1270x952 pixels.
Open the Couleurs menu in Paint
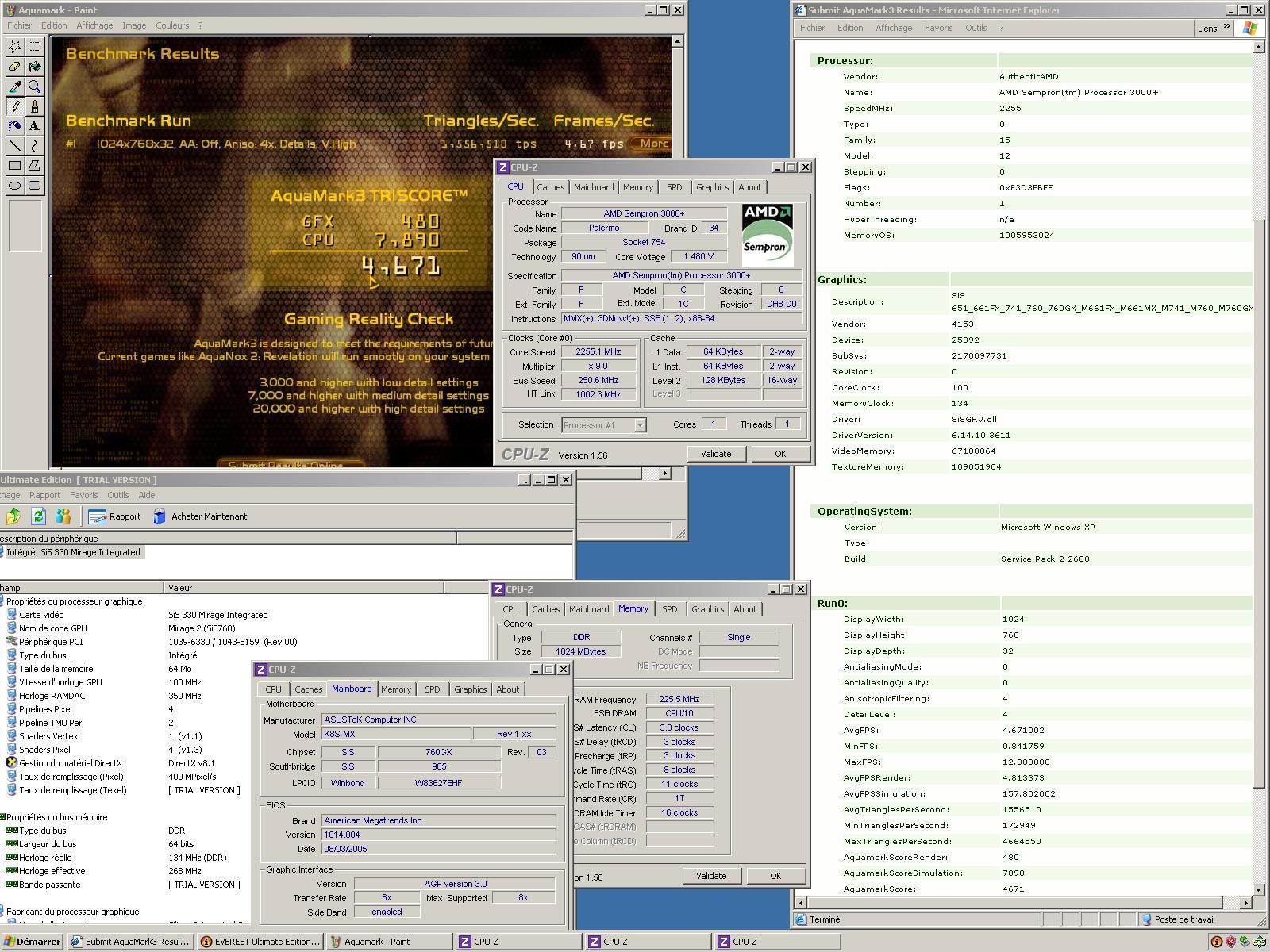pos(172,25)
